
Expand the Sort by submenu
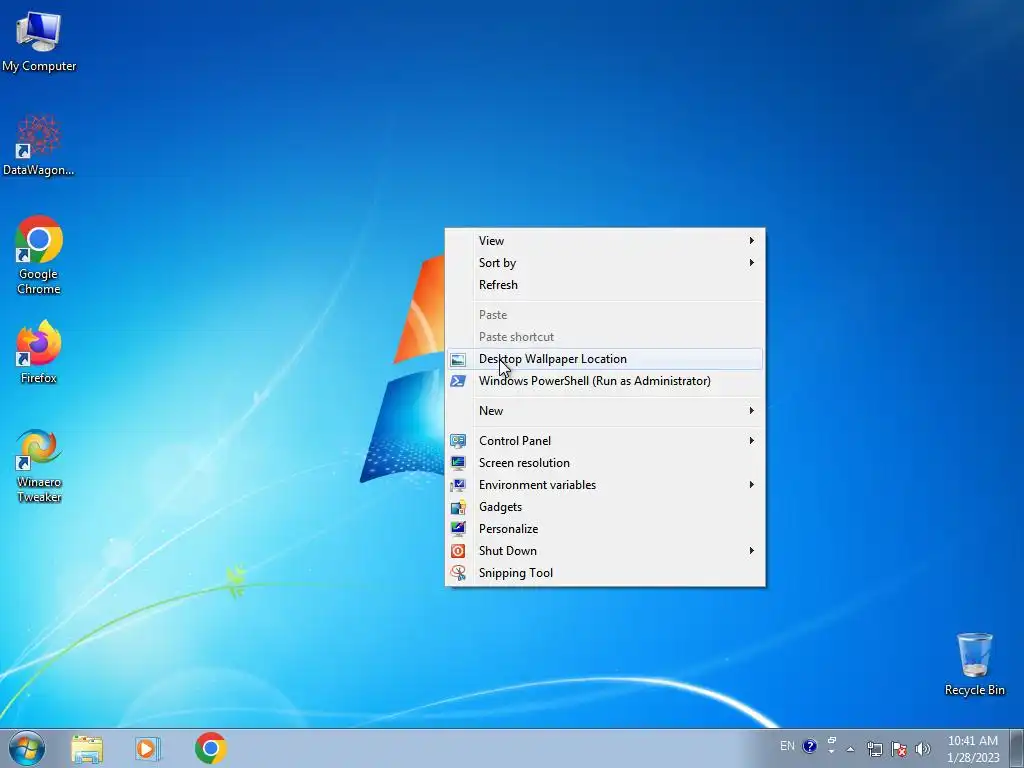tap(605, 263)
